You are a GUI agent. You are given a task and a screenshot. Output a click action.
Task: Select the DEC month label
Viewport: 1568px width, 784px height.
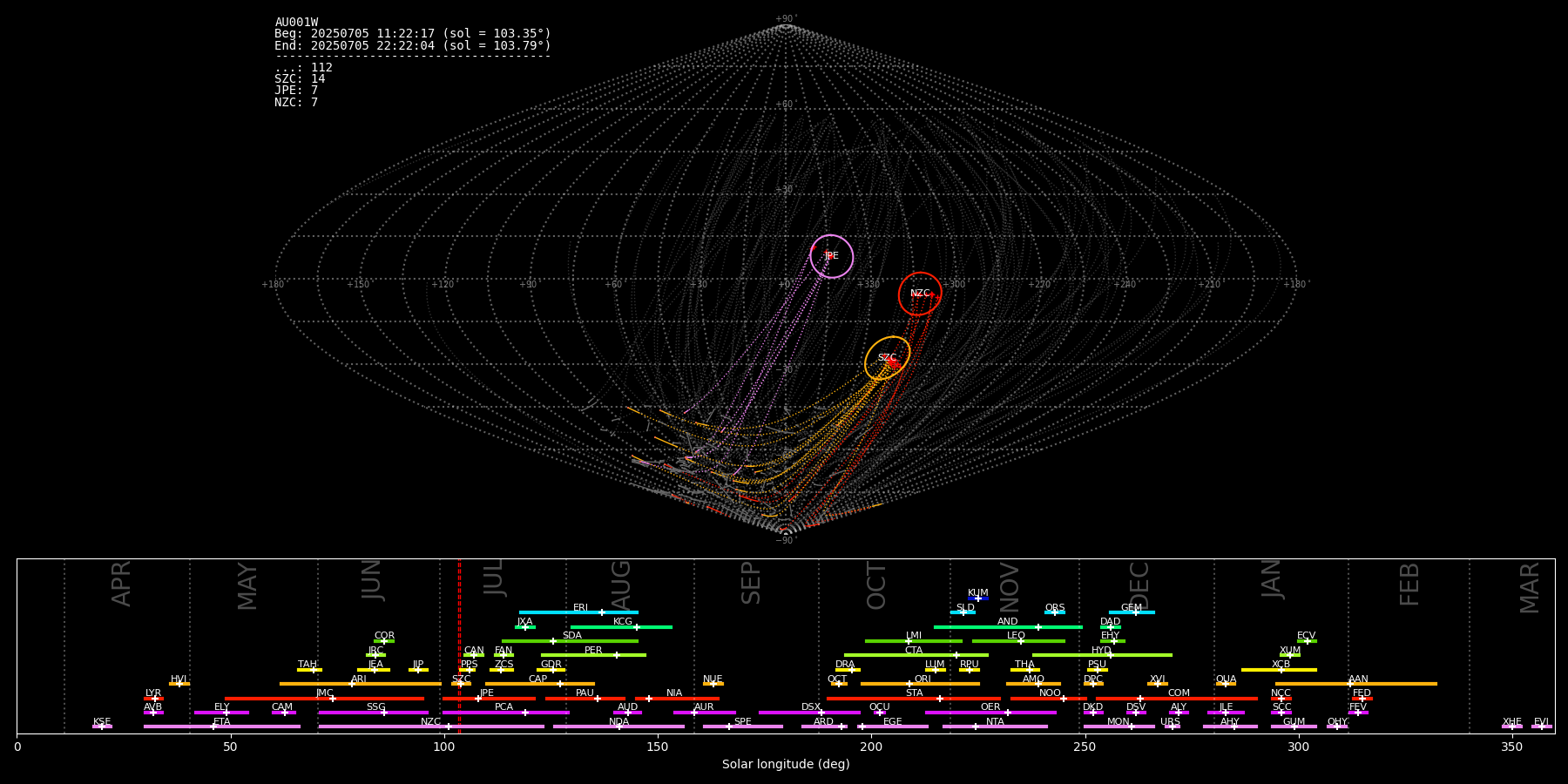coord(1139,585)
